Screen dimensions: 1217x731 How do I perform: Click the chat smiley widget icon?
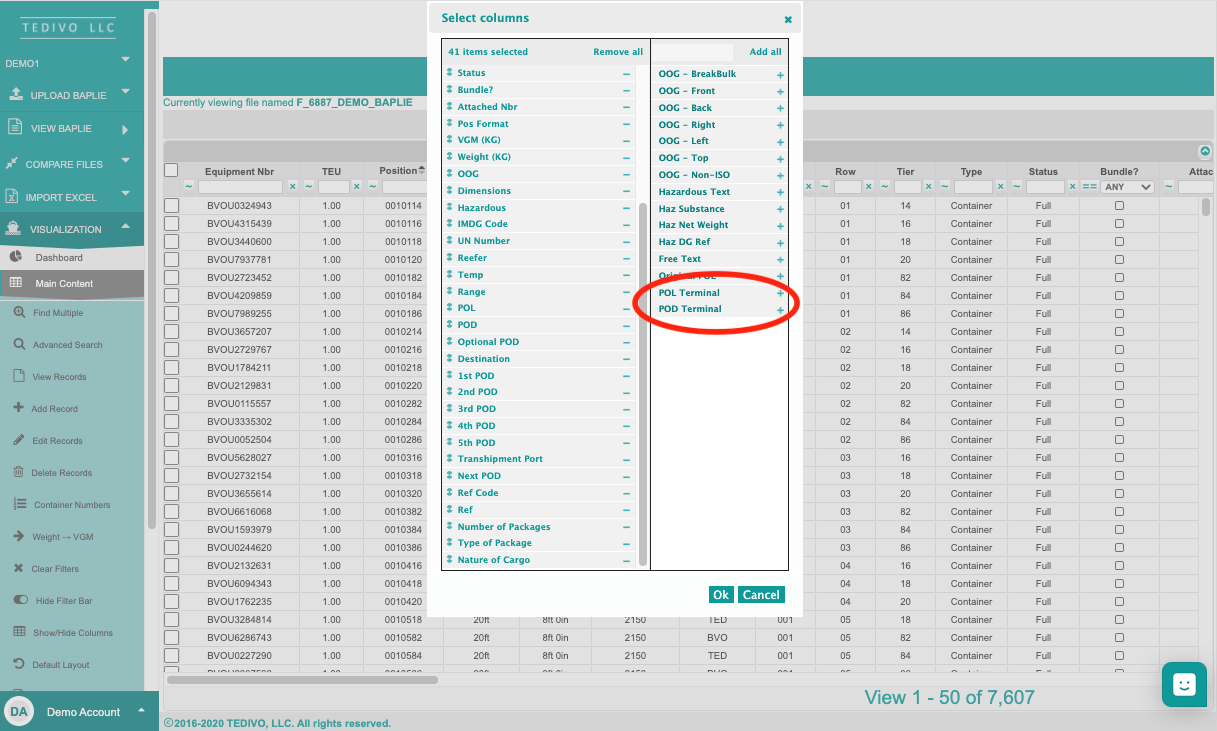1184,685
